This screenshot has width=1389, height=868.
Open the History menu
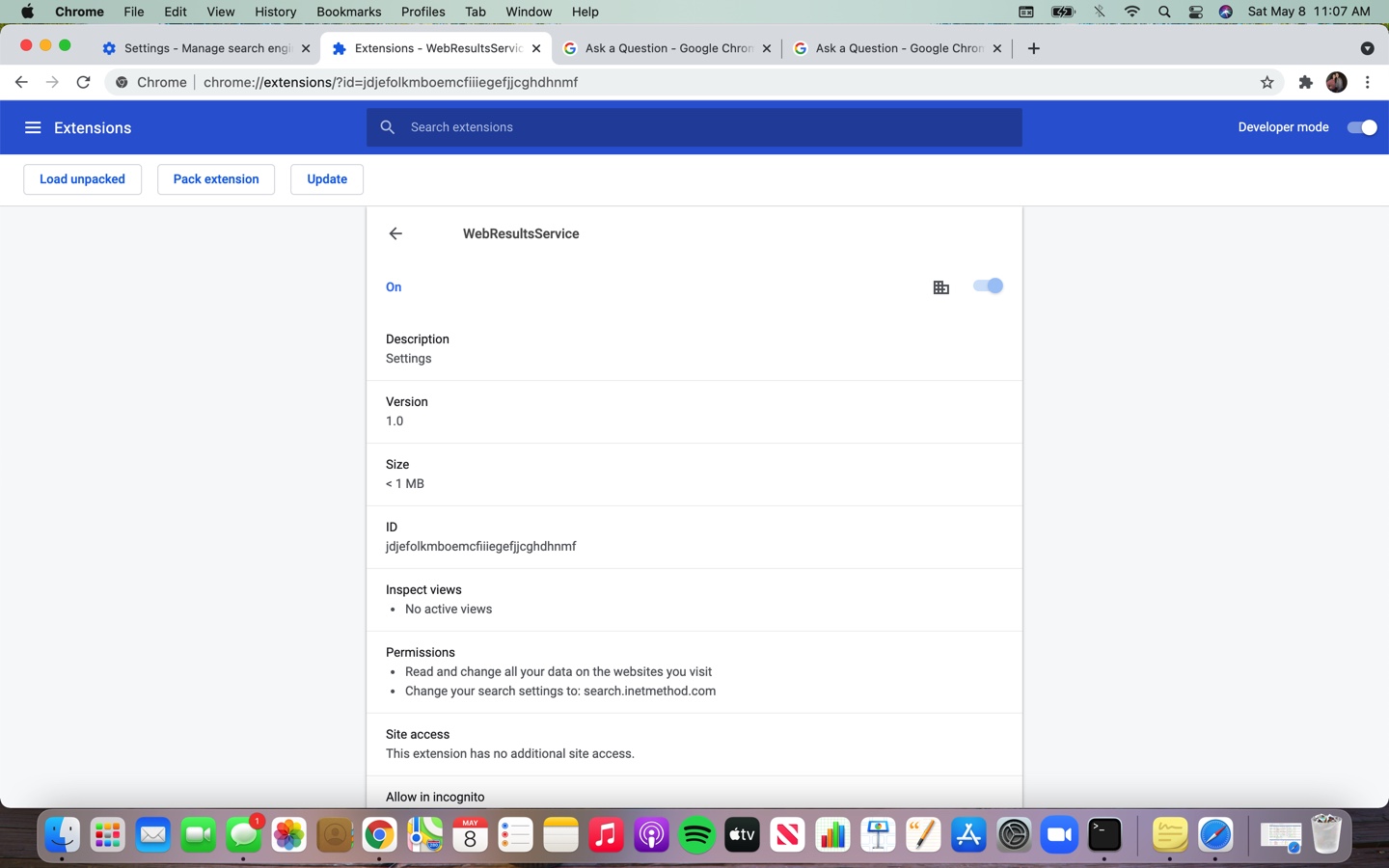(x=276, y=12)
